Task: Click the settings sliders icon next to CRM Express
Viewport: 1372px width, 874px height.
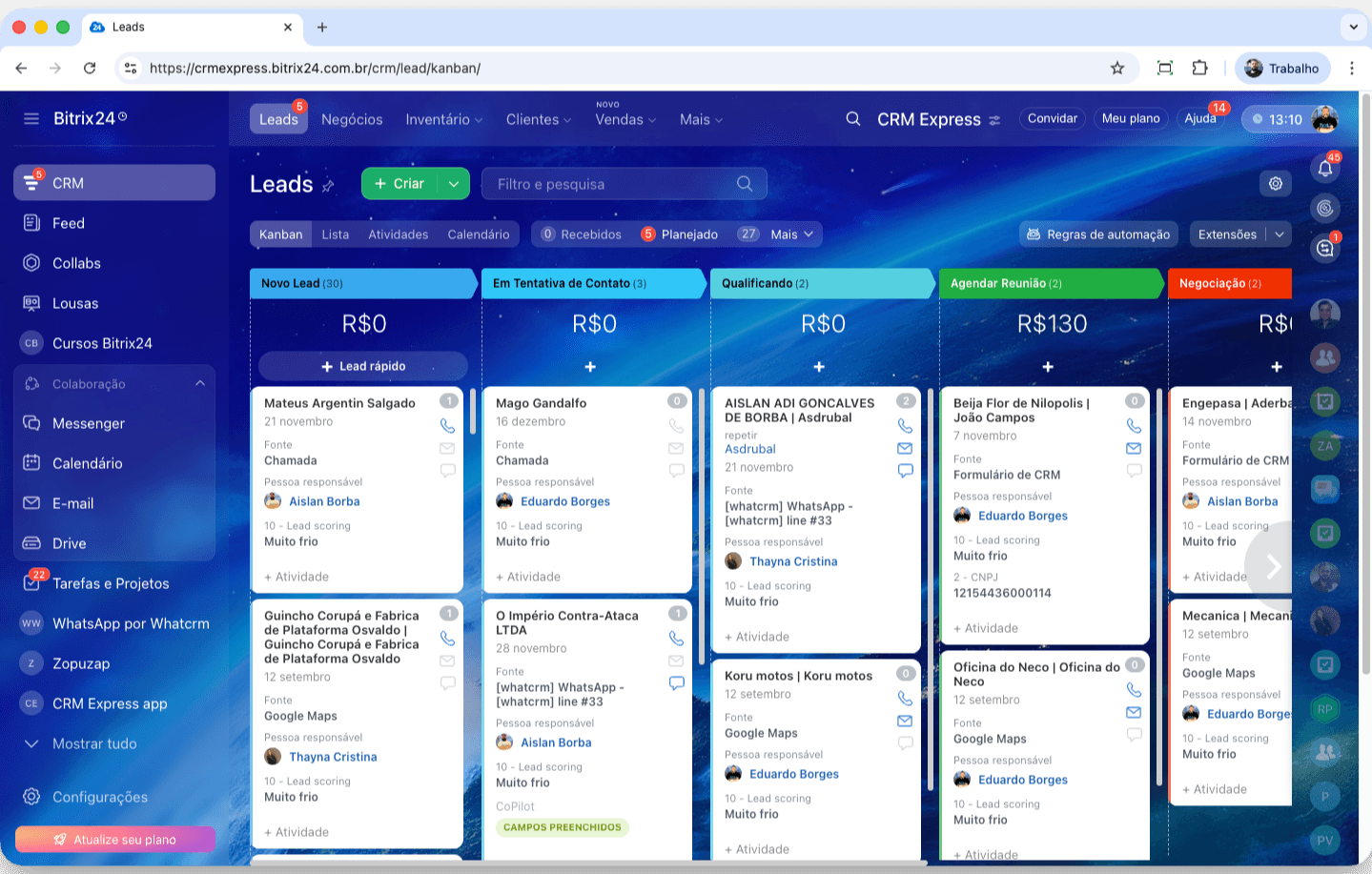Action: (994, 120)
